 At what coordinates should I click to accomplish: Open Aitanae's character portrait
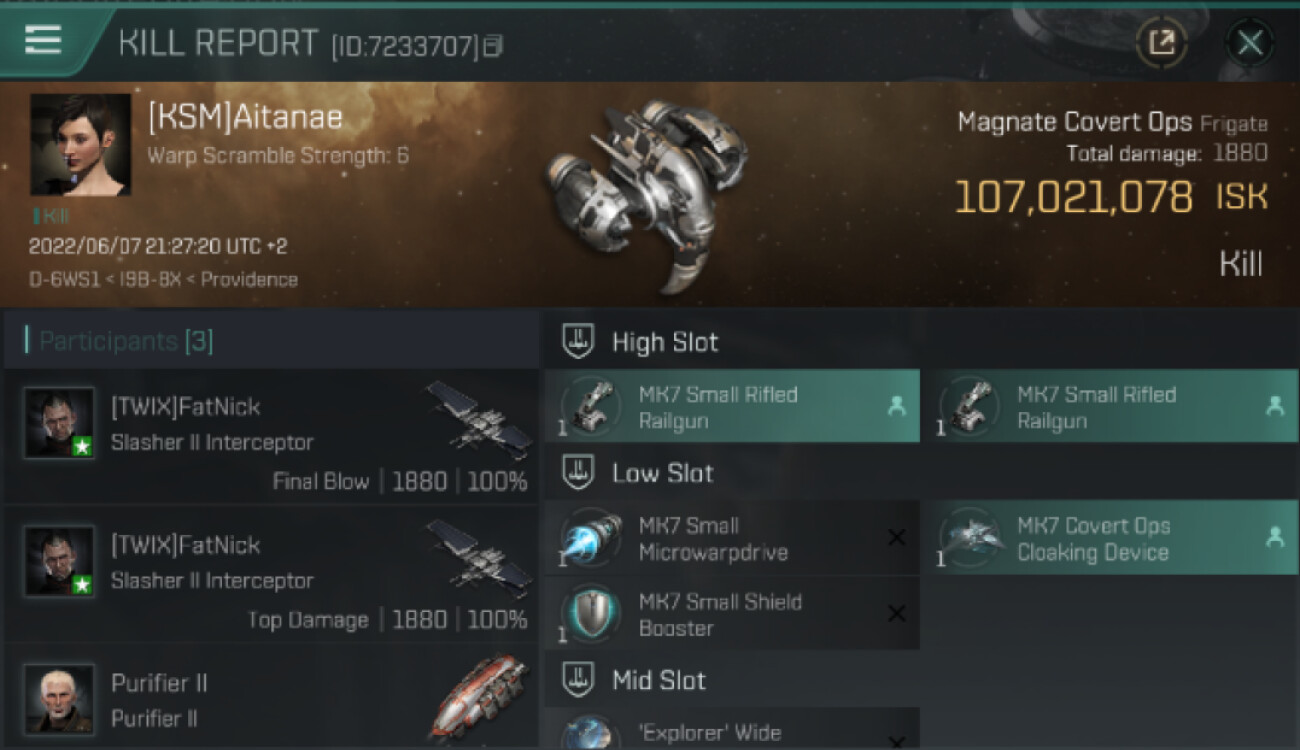coord(81,145)
